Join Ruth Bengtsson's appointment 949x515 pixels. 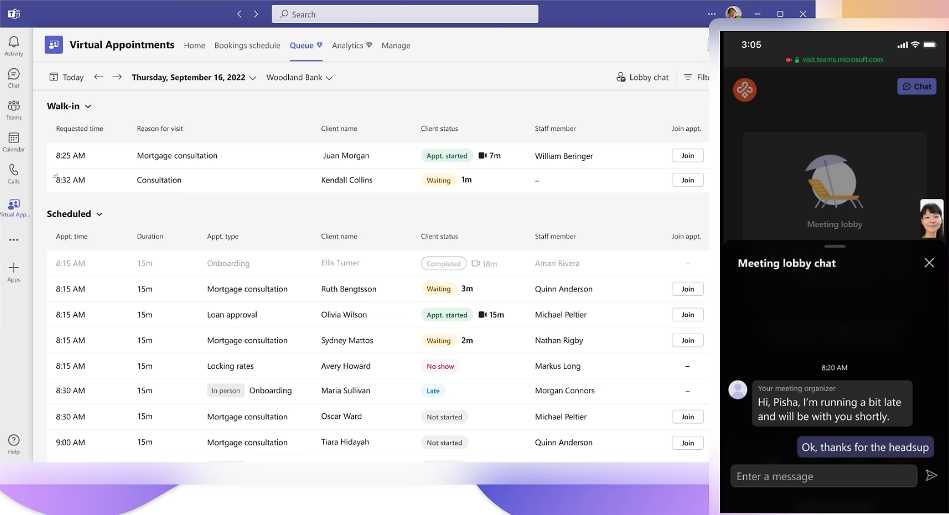tap(688, 289)
